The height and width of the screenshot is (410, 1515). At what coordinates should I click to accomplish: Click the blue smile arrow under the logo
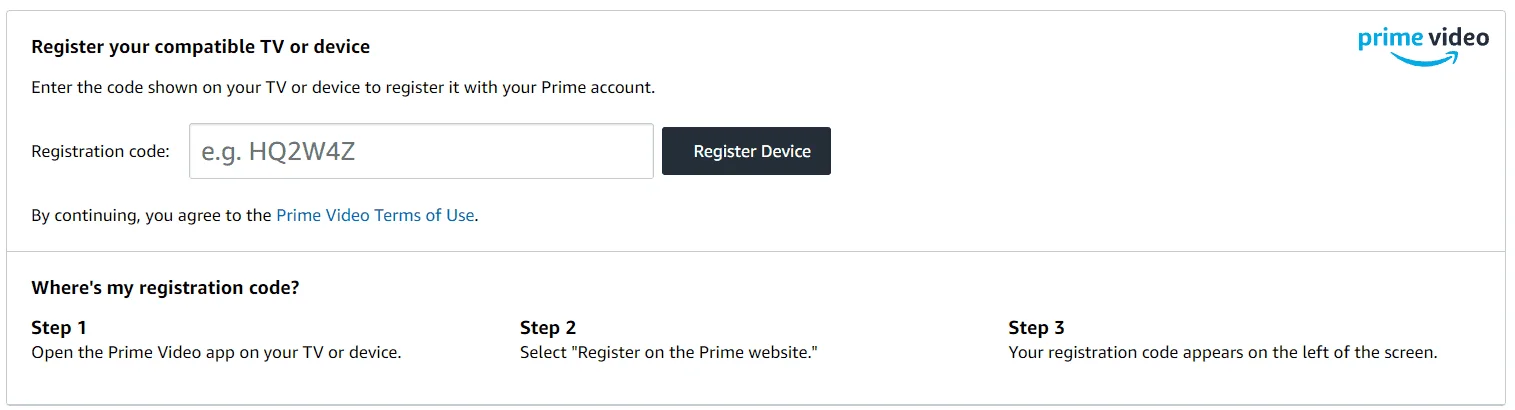coord(1423,59)
